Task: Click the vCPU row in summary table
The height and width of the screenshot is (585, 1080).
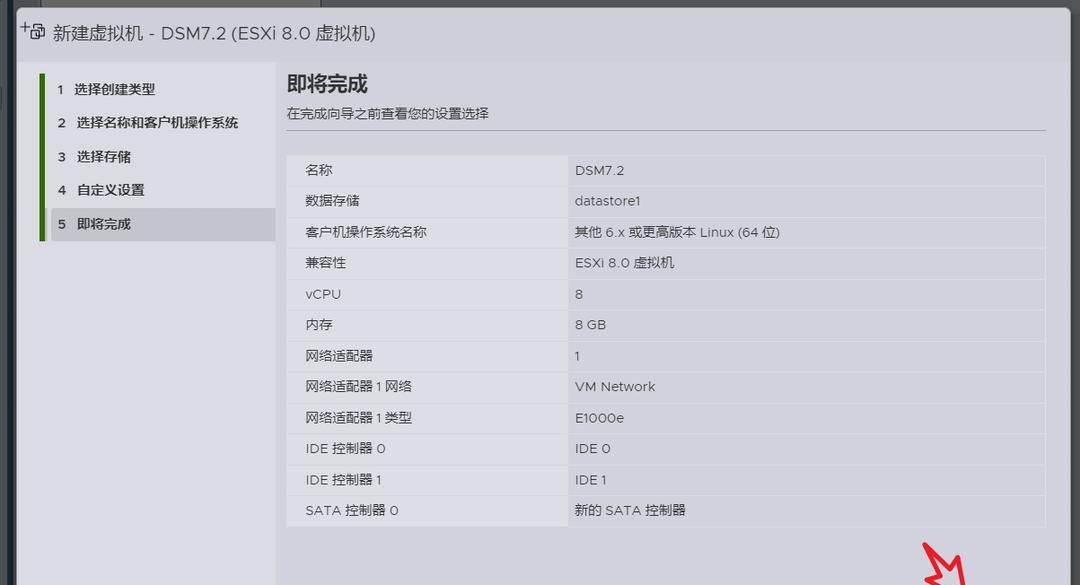Action: click(323, 294)
